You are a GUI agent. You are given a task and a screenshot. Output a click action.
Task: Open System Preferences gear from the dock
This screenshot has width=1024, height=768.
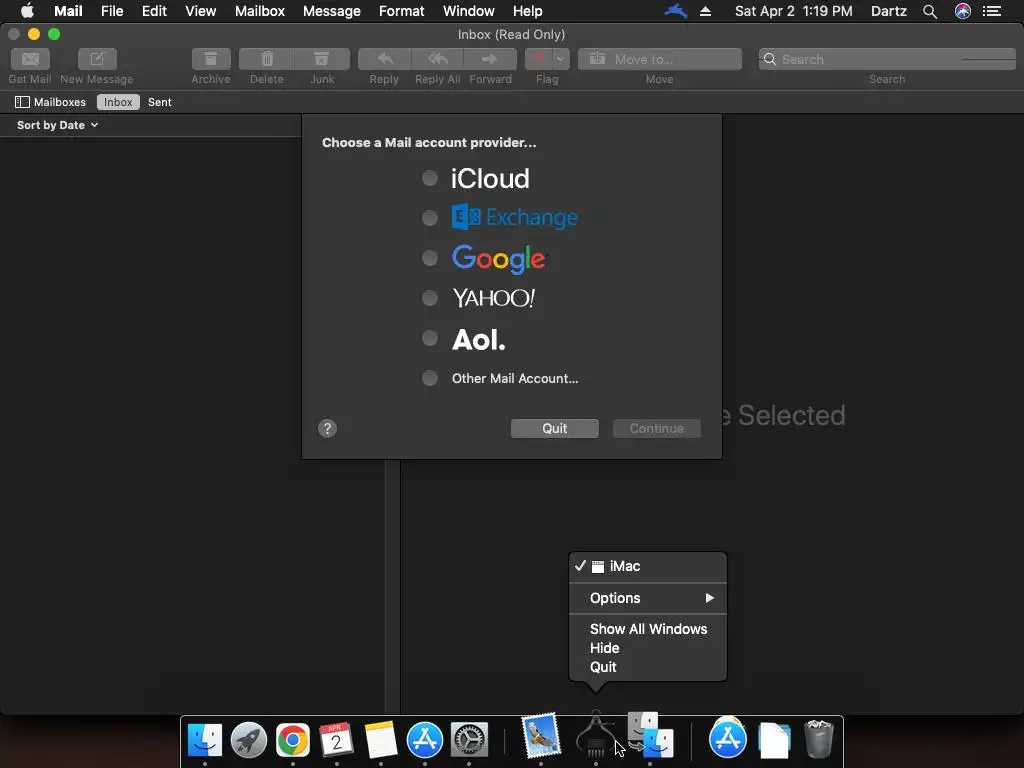point(469,740)
